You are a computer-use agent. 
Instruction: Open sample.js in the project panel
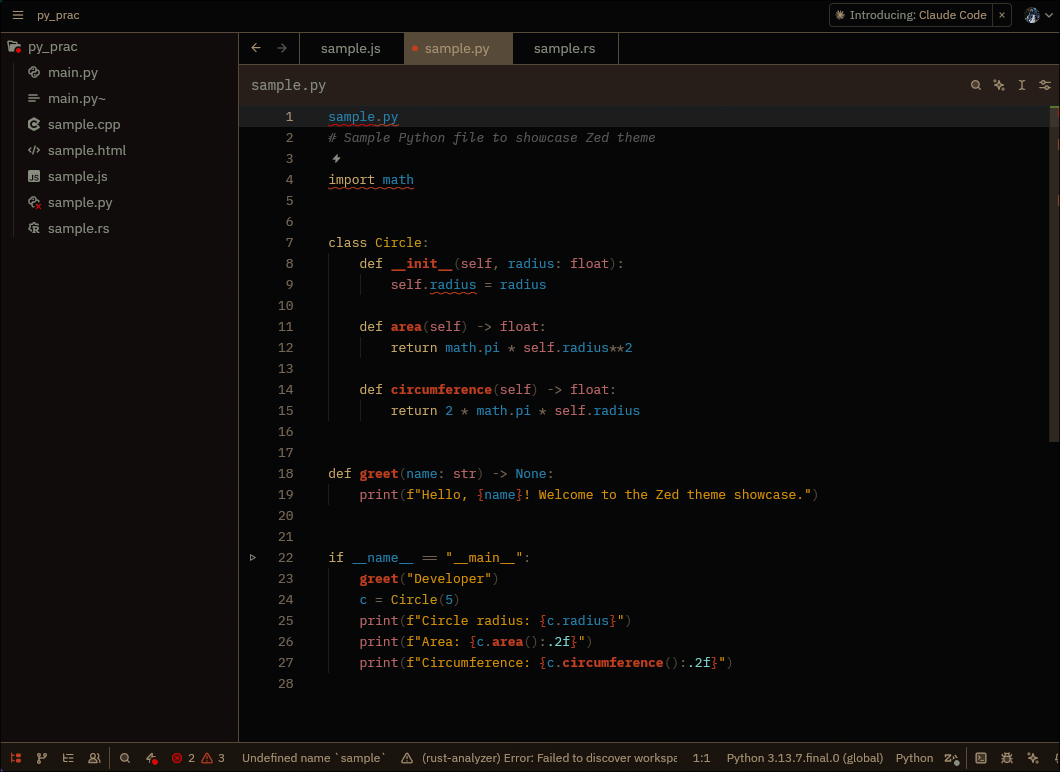[x=78, y=176]
